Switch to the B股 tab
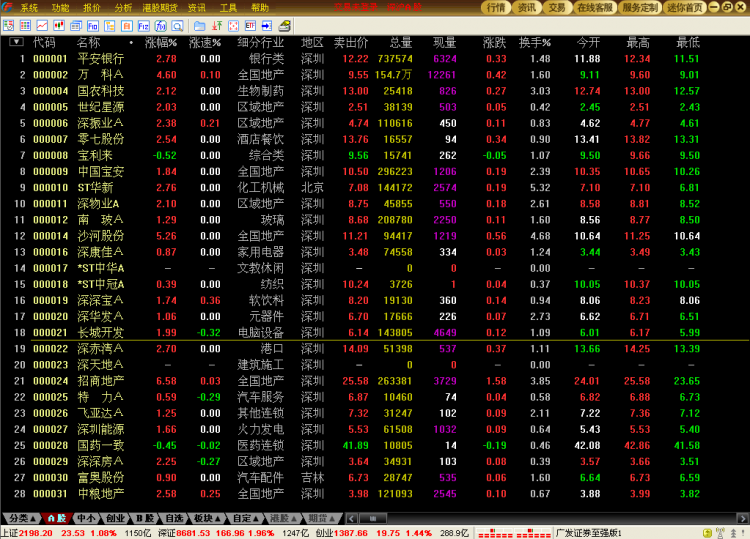Image resolution: width=750 pixels, height=539 pixels. tap(144, 518)
